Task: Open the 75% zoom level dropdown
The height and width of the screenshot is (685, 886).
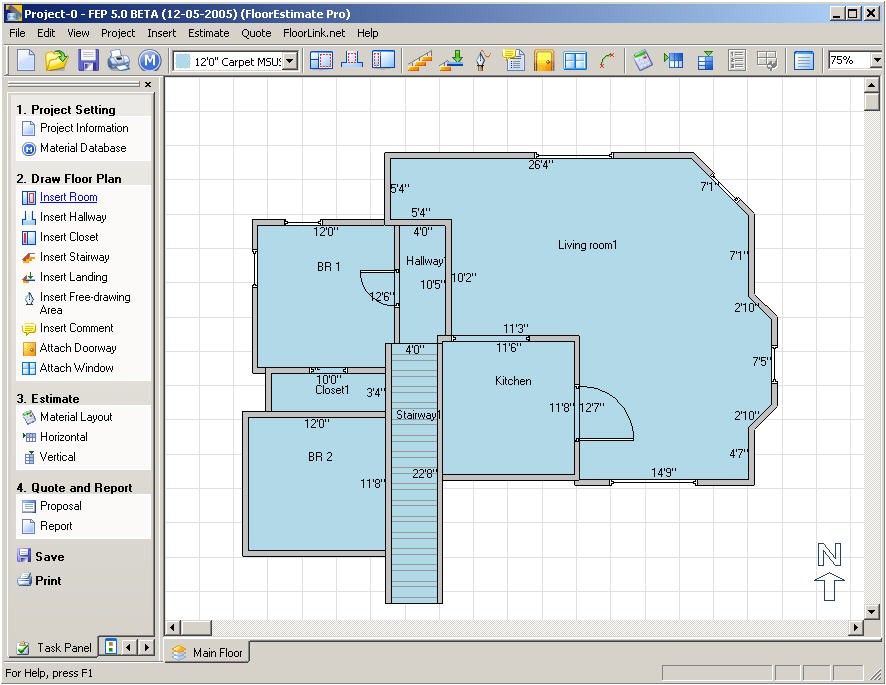Action: point(876,61)
